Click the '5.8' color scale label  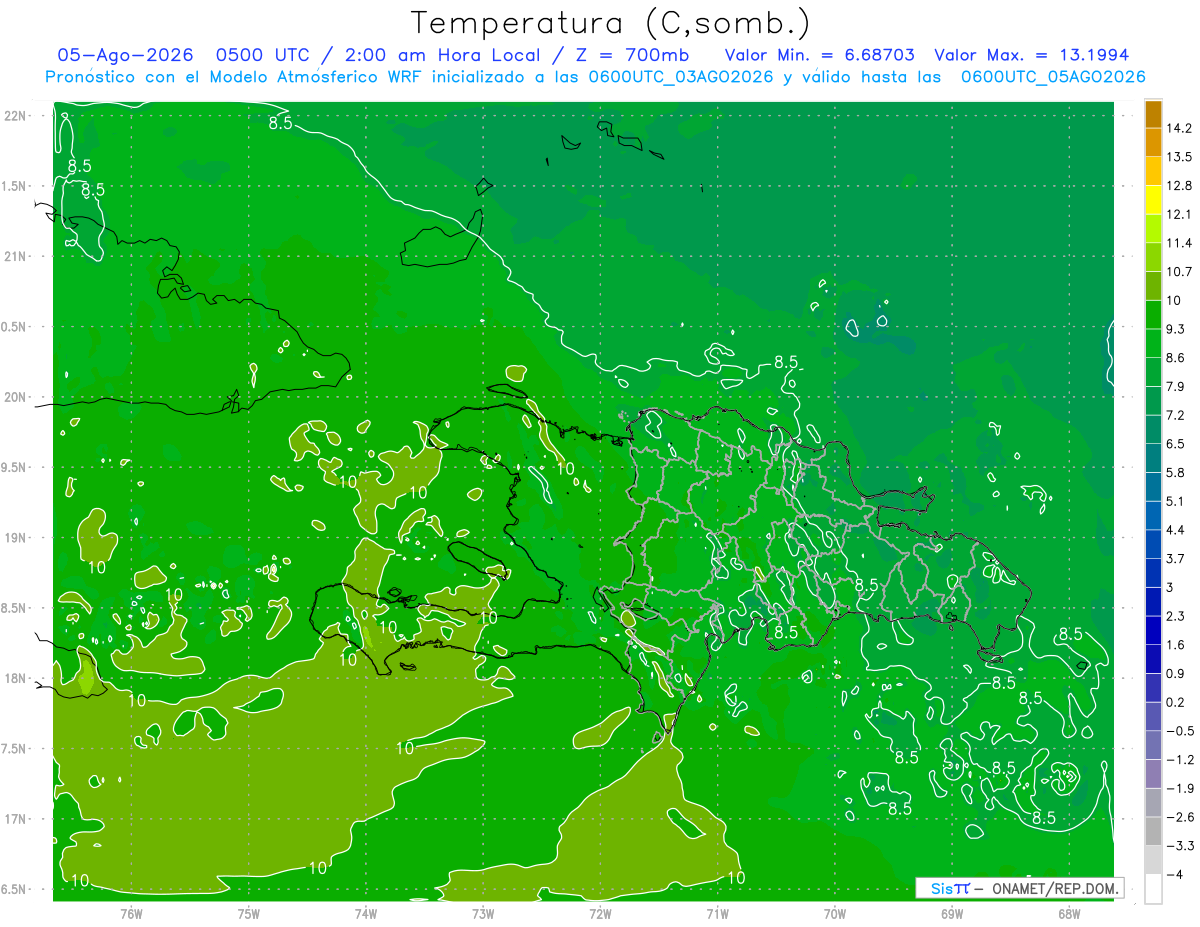tap(1176, 472)
